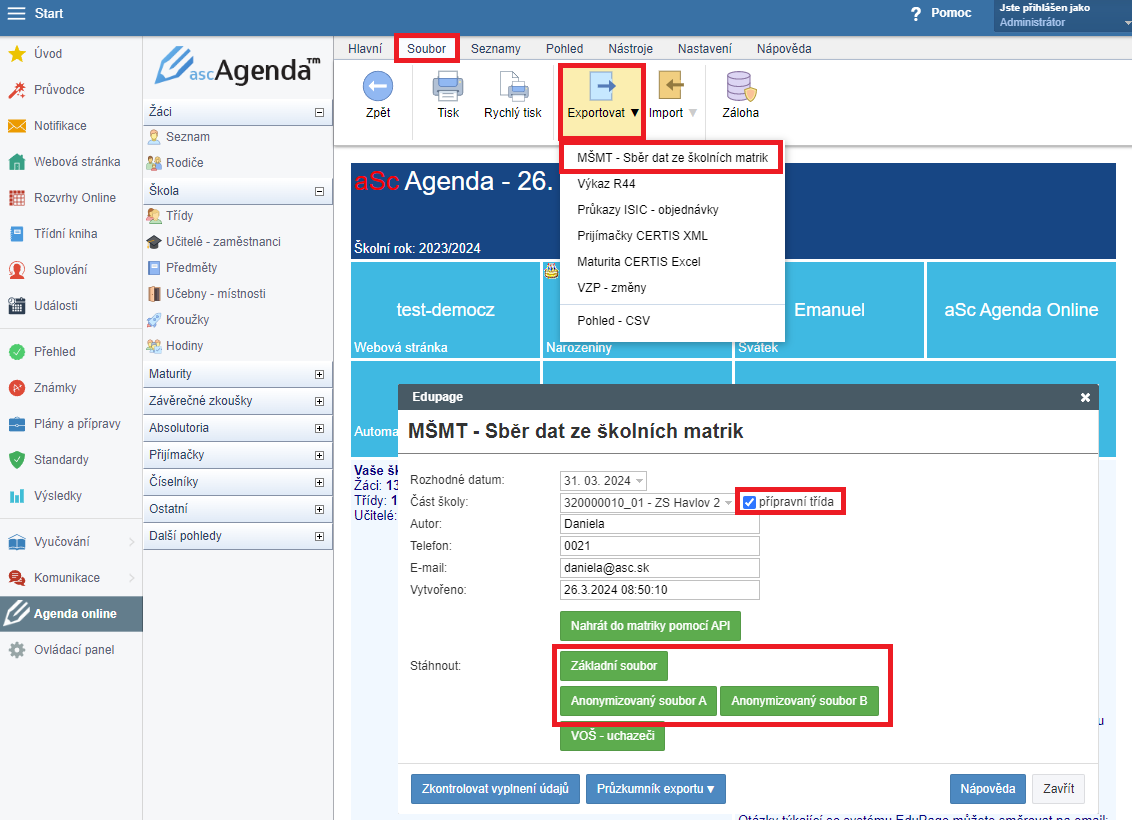1132x820 pixels.
Task: Click the Tisk printer icon
Action: tap(448, 86)
